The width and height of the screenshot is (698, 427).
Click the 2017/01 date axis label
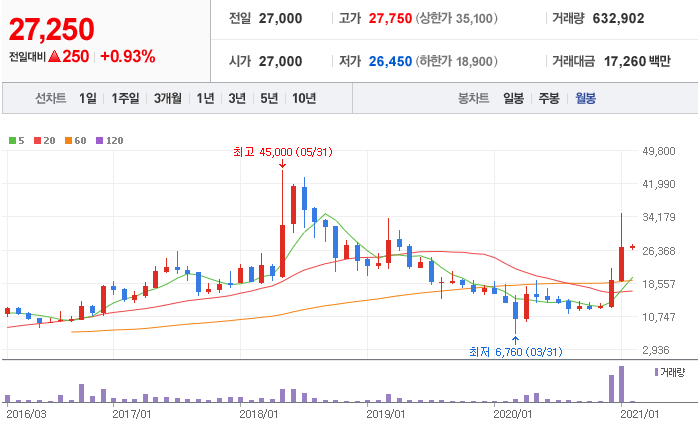pyautogui.click(x=132, y=414)
